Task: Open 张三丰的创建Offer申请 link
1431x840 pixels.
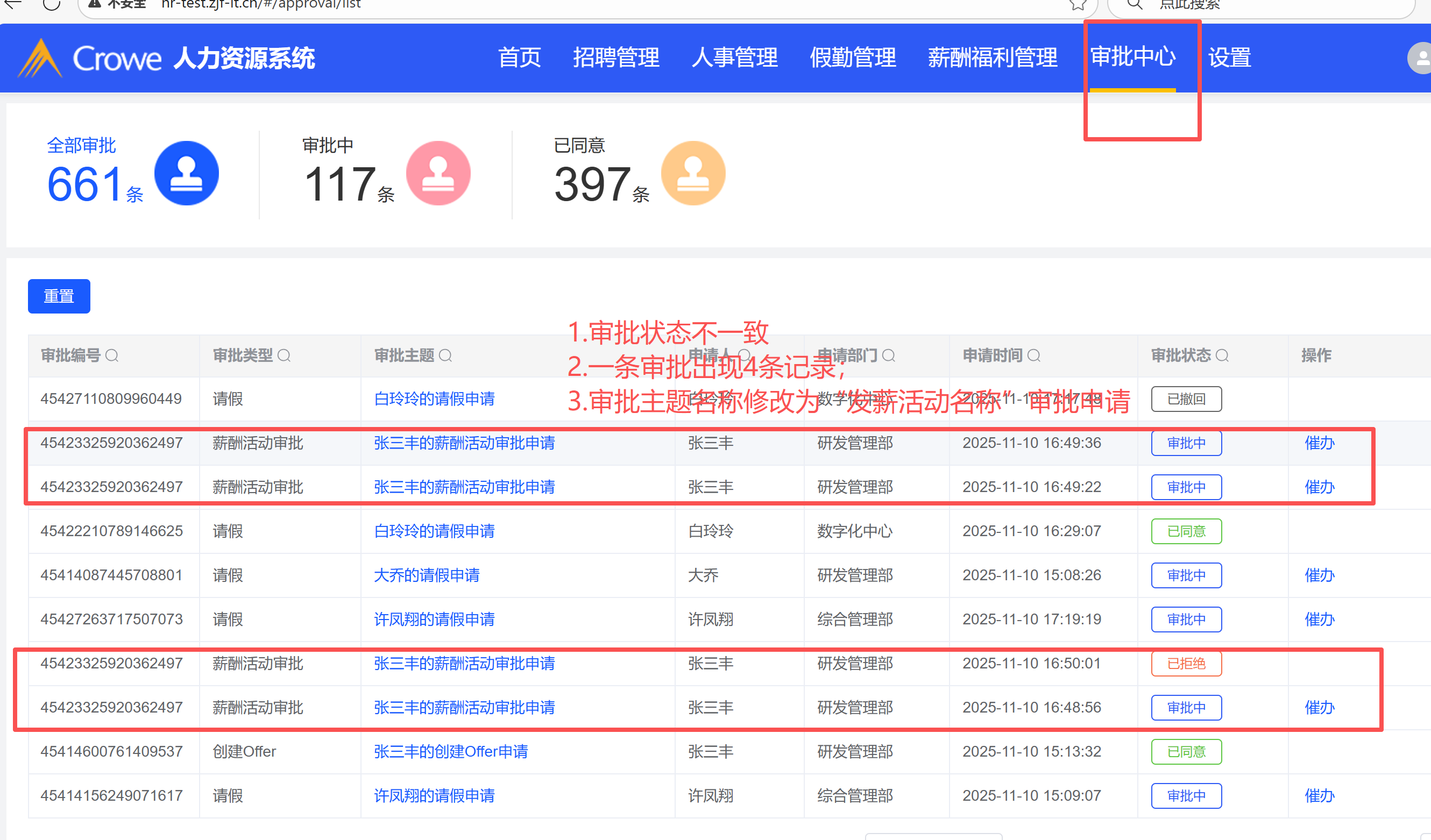Action: pos(450,751)
